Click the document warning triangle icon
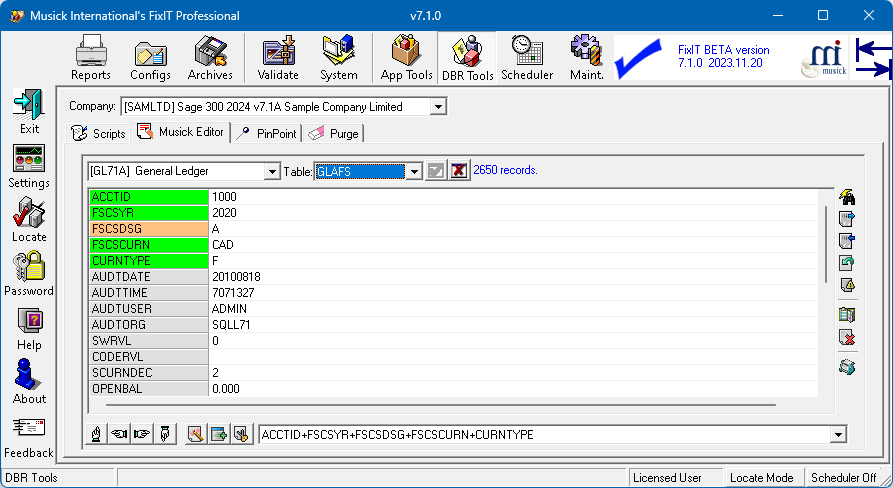The height and width of the screenshot is (488, 893). click(x=847, y=285)
